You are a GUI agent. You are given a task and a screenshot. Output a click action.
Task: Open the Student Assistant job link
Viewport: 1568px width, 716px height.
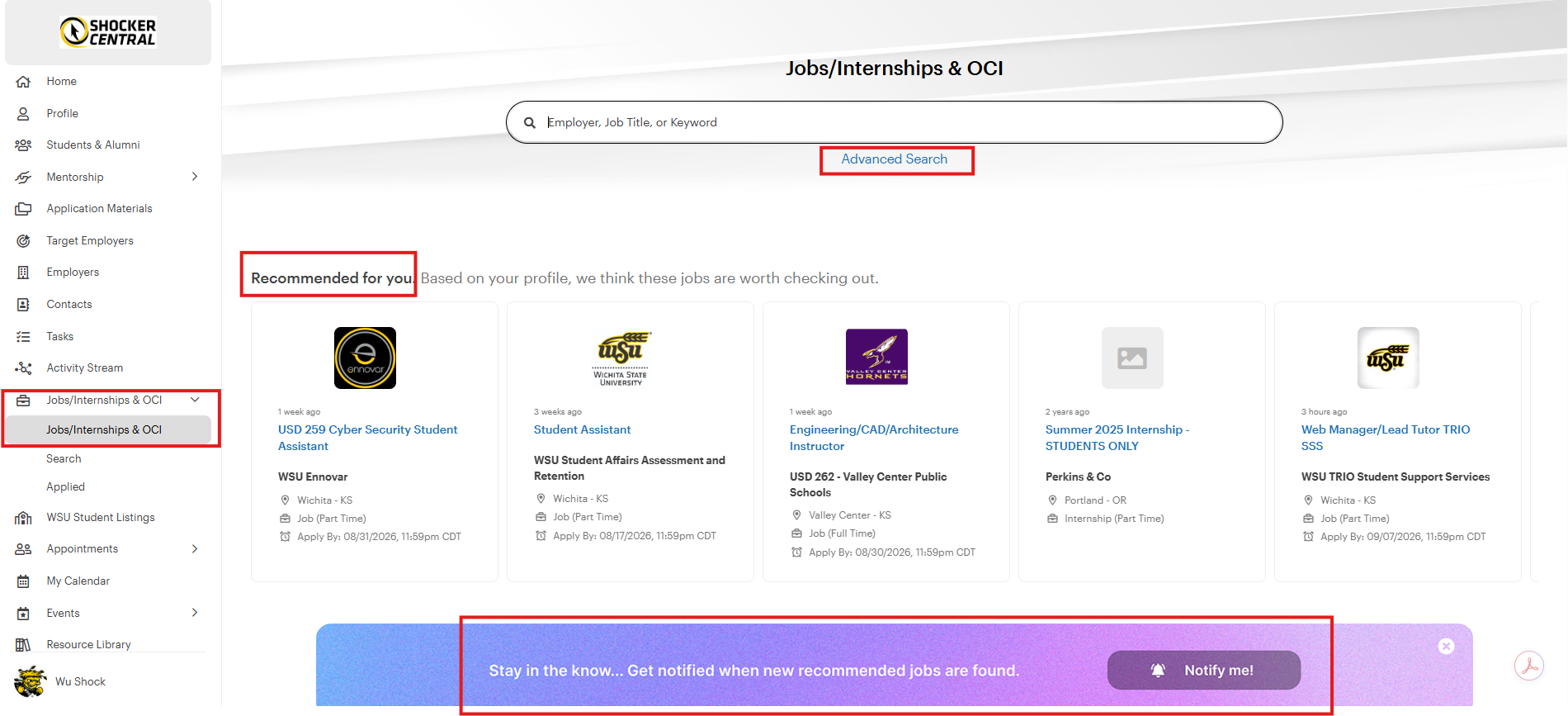point(583,430)
